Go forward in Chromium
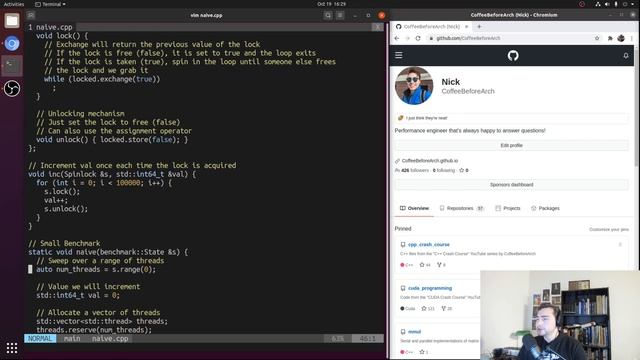The height and width of the screenshot is (360, 640). [407, 38]
